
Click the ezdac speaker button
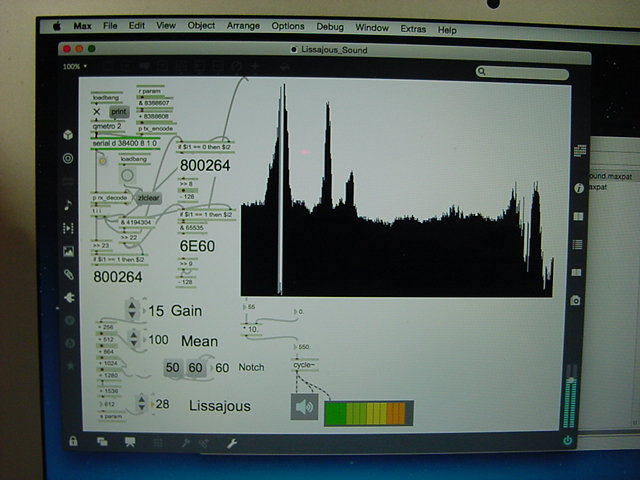(x=304, y=407)
